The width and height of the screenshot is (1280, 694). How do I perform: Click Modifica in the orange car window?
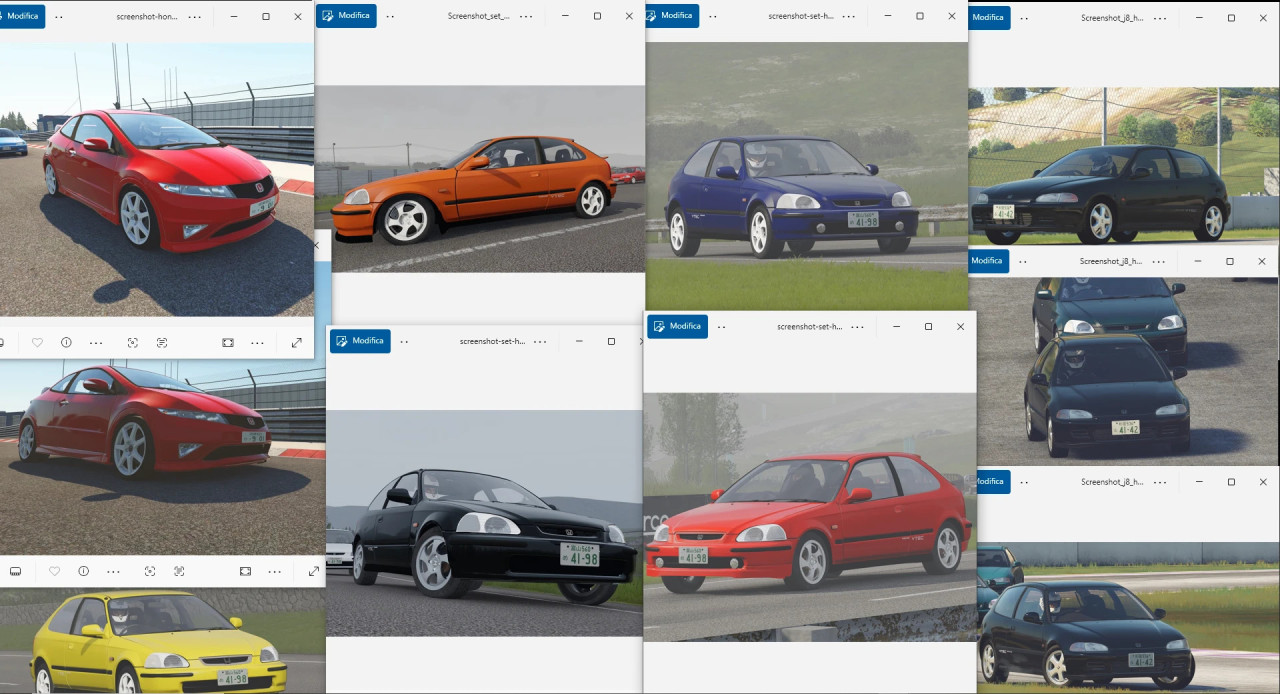tap(346, 16)
